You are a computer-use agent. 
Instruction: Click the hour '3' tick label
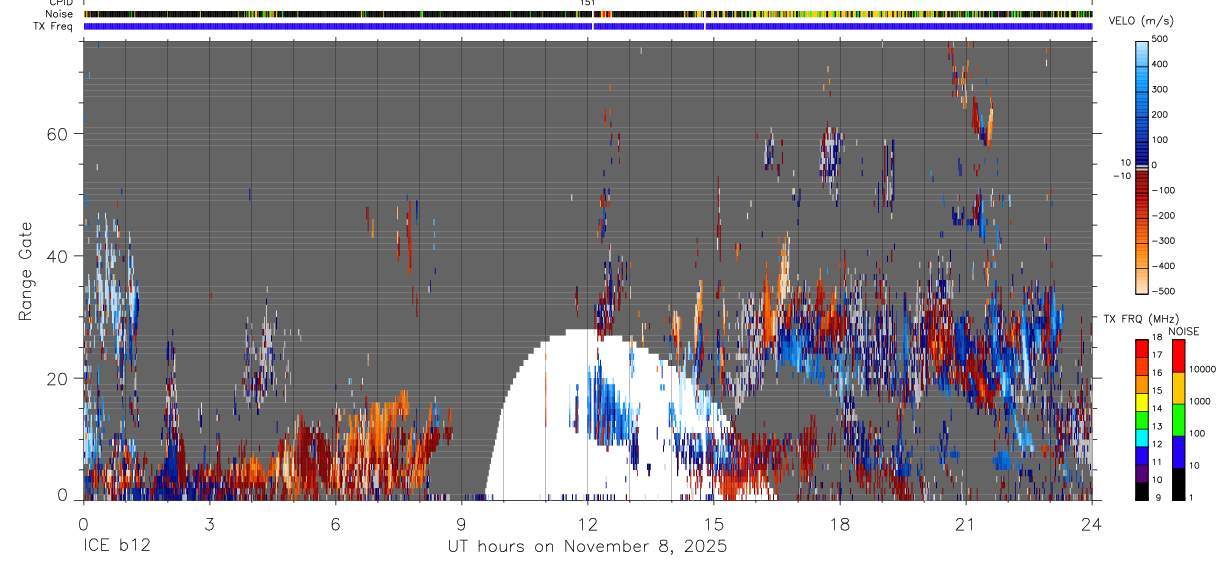click(209, 524)
